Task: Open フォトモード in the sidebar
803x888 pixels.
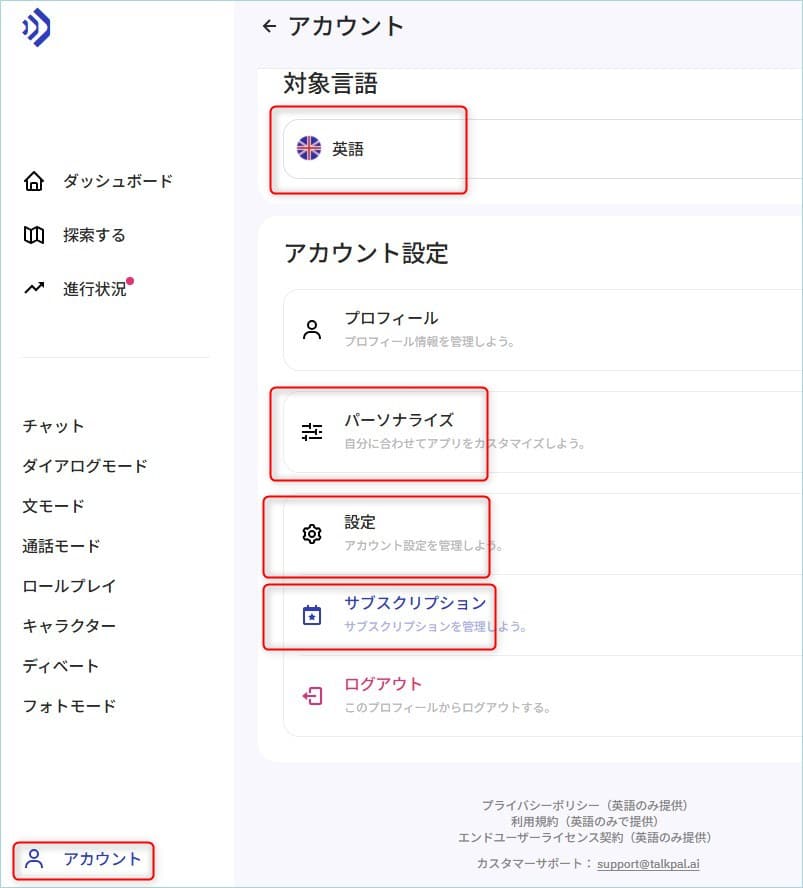Action: click(69, 706)
